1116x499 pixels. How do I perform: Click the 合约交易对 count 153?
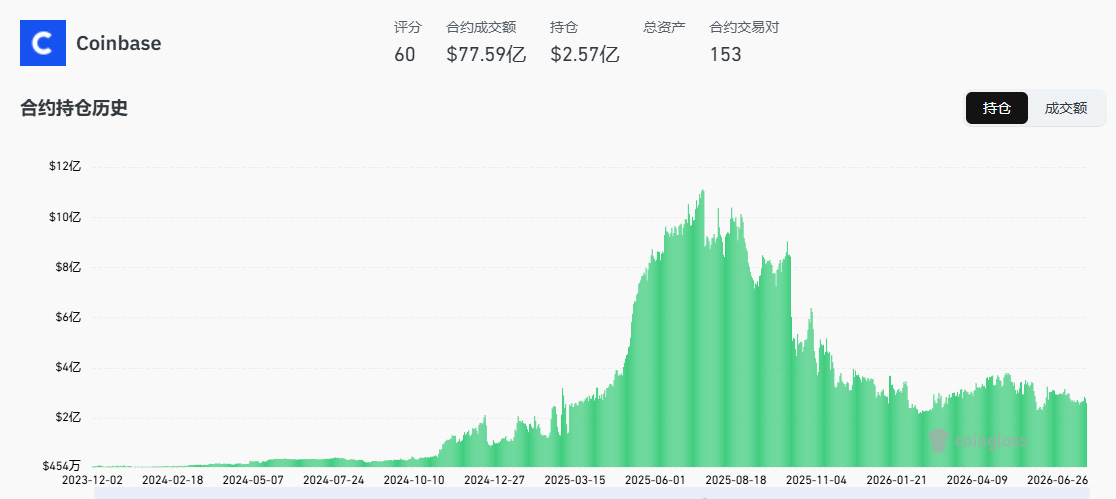(x=725, y=54)
